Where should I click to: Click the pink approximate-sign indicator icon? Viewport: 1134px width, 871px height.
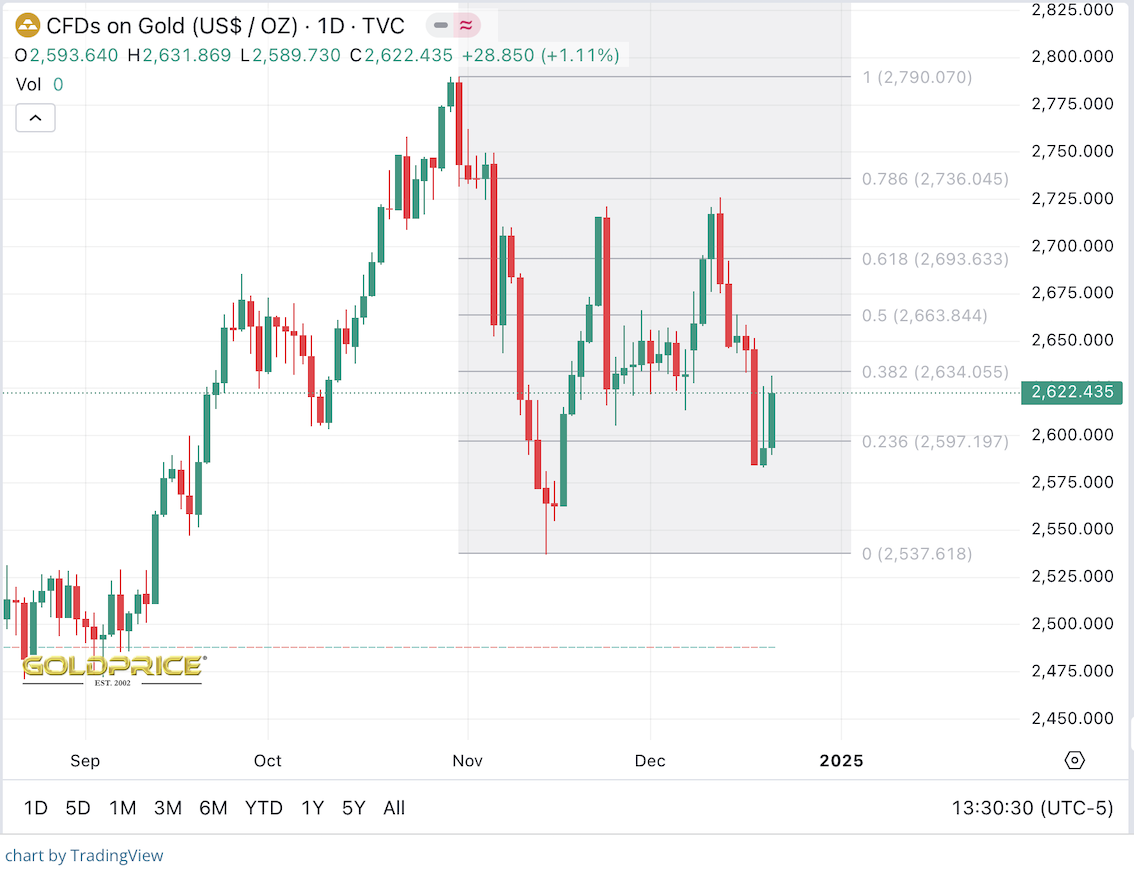point(465,25)
